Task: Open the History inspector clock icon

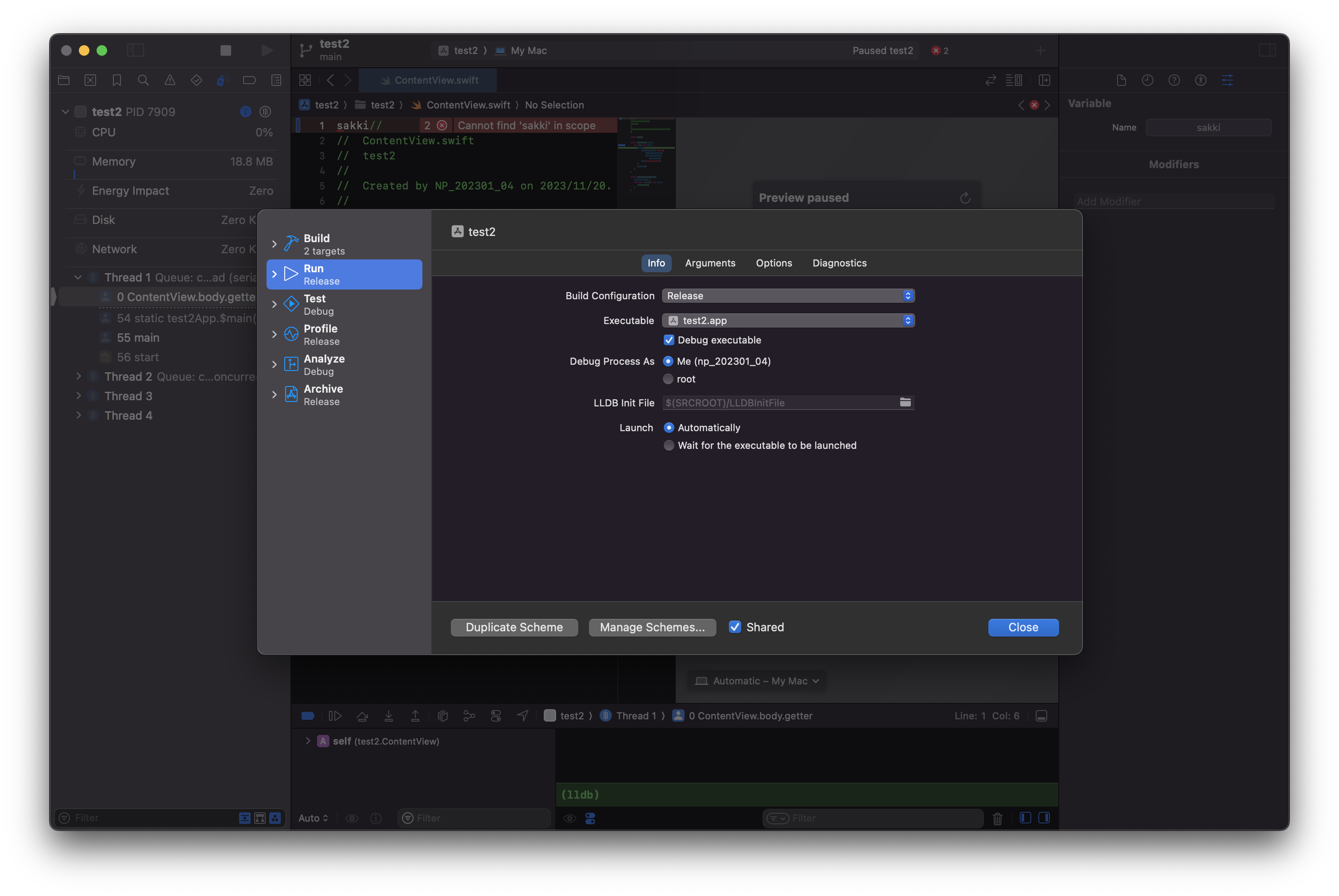Action: (1148, 81)
